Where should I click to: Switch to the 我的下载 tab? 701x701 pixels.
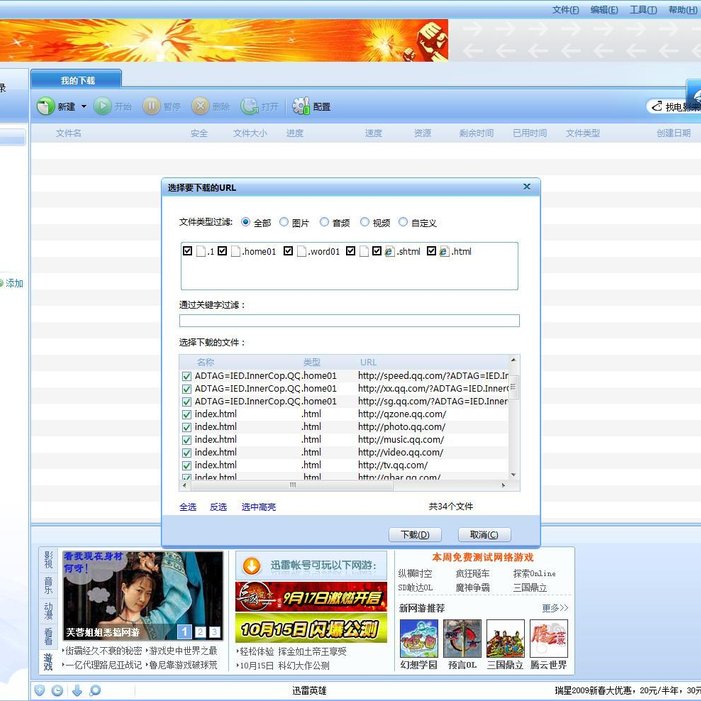click(77, 80)
